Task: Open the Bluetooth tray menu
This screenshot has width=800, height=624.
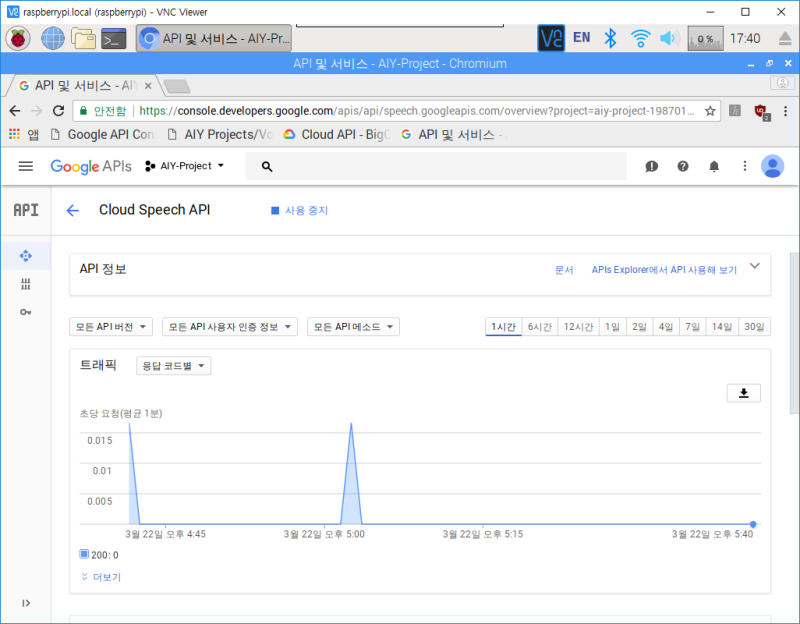Action: tap(610, 38)
